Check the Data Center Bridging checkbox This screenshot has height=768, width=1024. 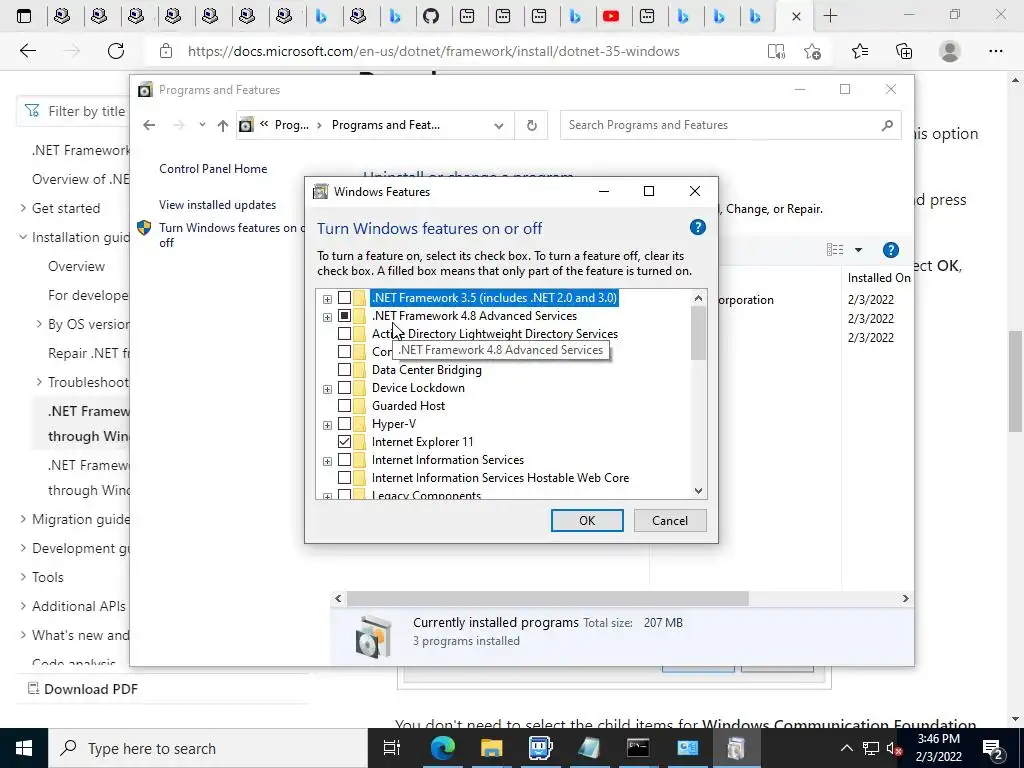pyautogui.click(x=344, y=370)
